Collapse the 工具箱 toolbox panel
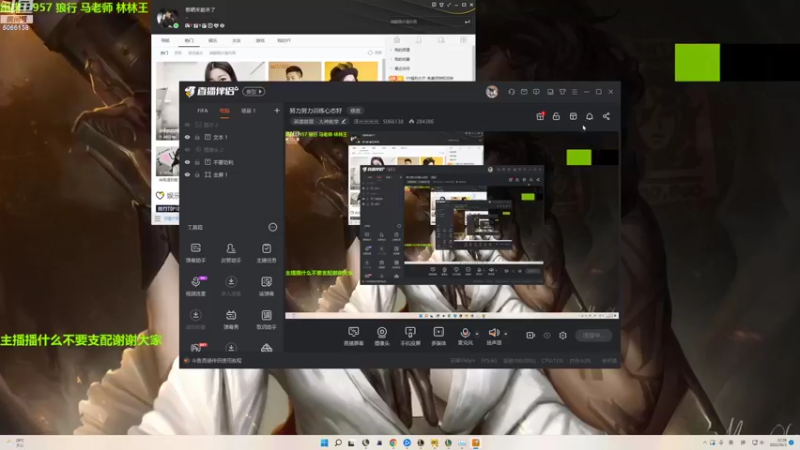This screenshot has width=800, height=450. tap(273, 227)
